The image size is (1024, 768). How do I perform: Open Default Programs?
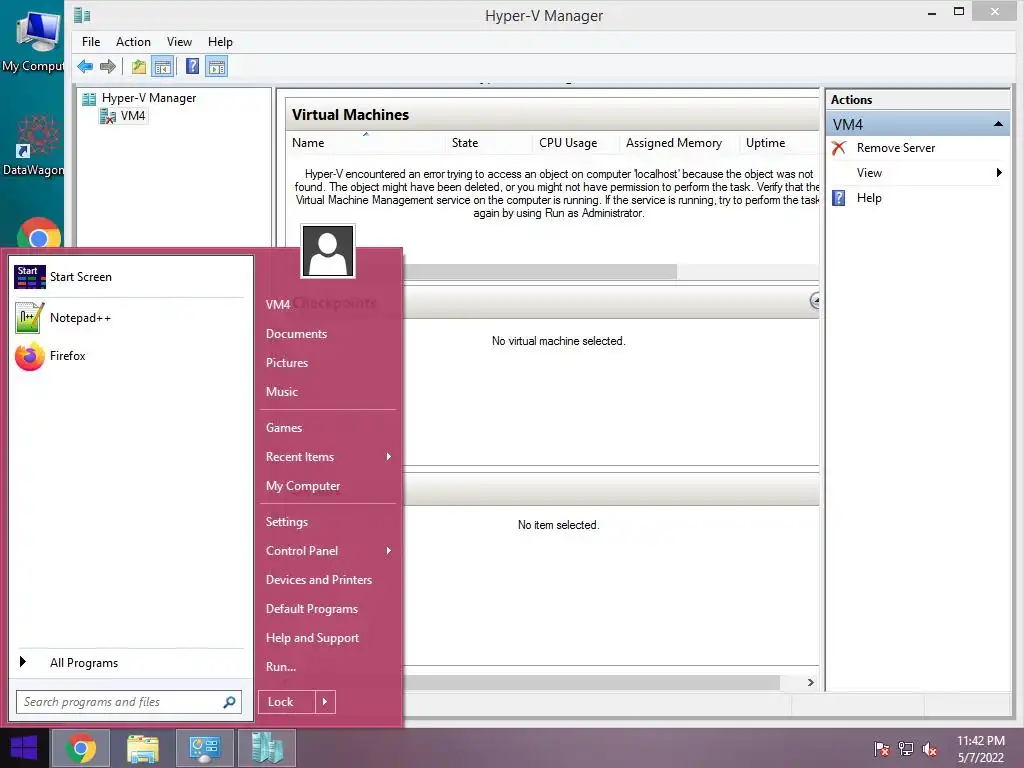point(312,609)
